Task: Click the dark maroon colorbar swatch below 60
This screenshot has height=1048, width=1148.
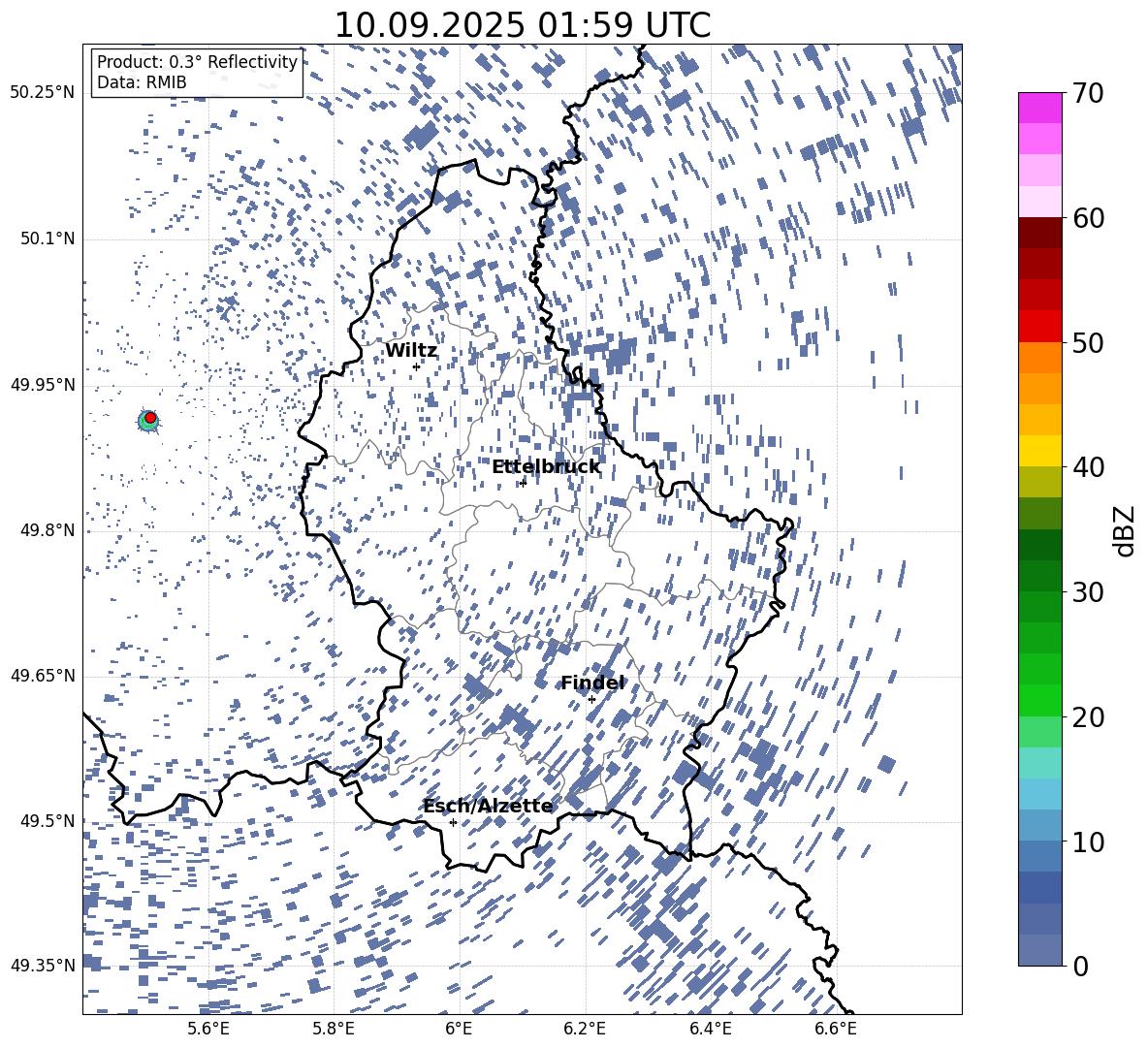Action: pos(1039,233)
